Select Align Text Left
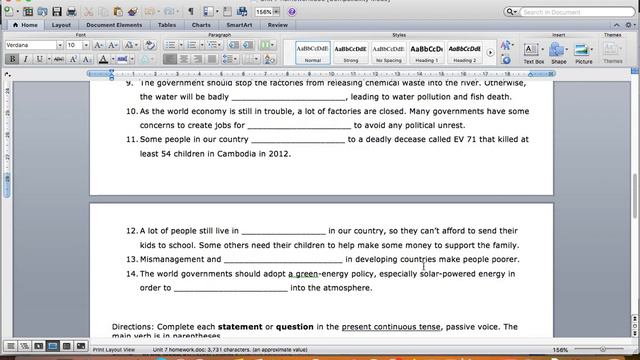 pos(170,59)
